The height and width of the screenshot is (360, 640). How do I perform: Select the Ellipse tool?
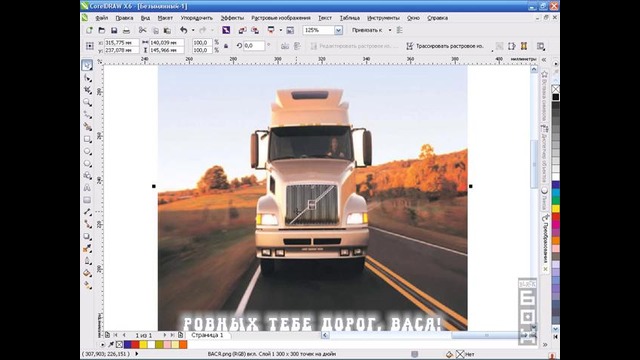click(x=87, y=151)
